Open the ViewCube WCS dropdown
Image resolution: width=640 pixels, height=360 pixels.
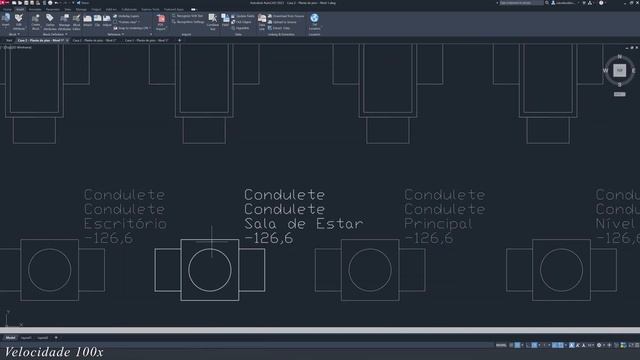[x=619, y=94]
